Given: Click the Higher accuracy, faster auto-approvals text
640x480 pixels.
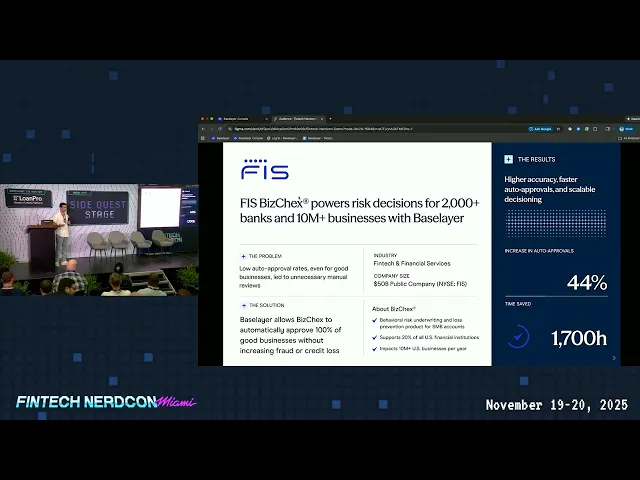Looking at the screenshot, I should pos(549,189).
